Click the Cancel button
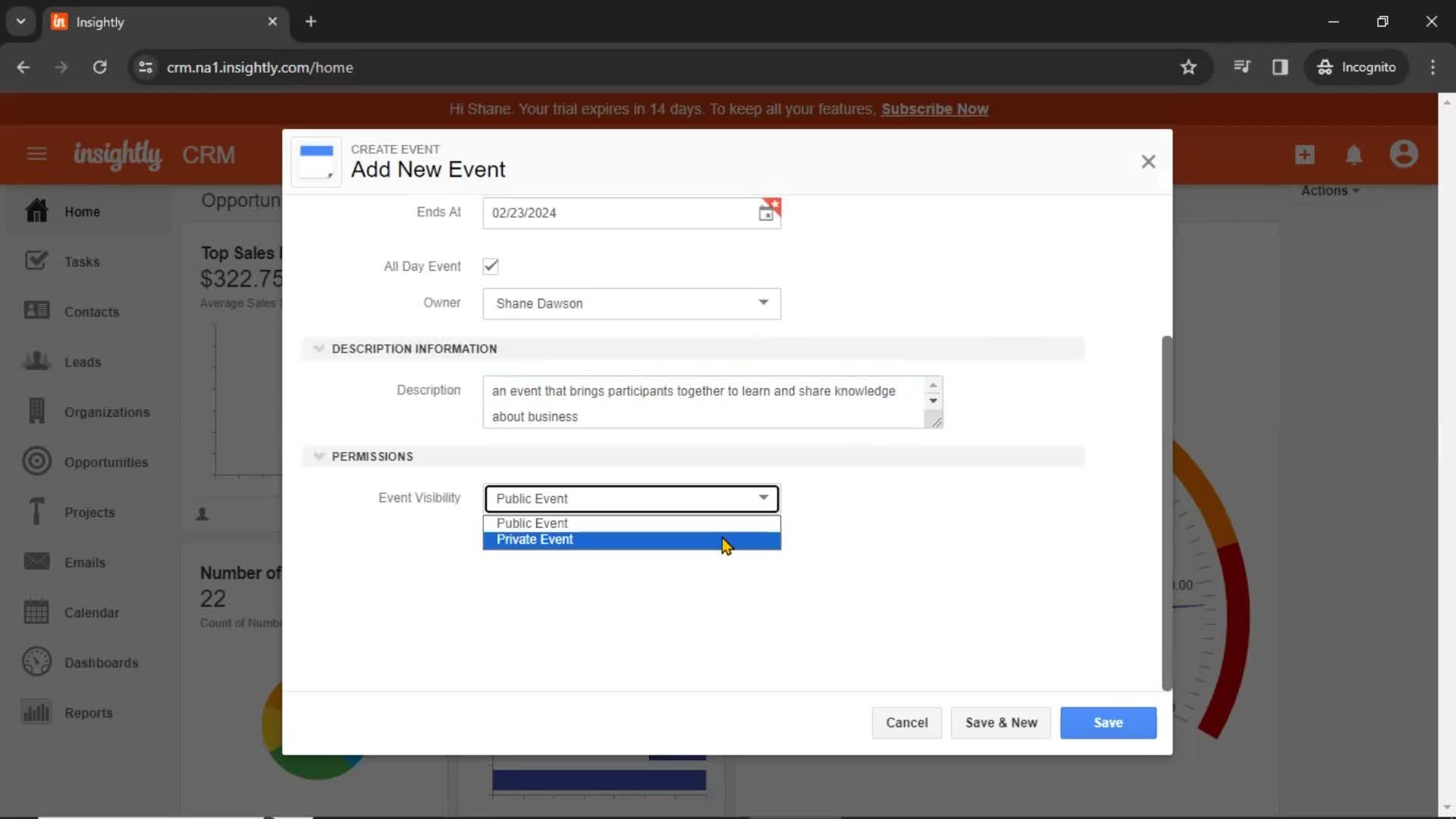This screenshot has height=819, width=1456. [906, 723]
